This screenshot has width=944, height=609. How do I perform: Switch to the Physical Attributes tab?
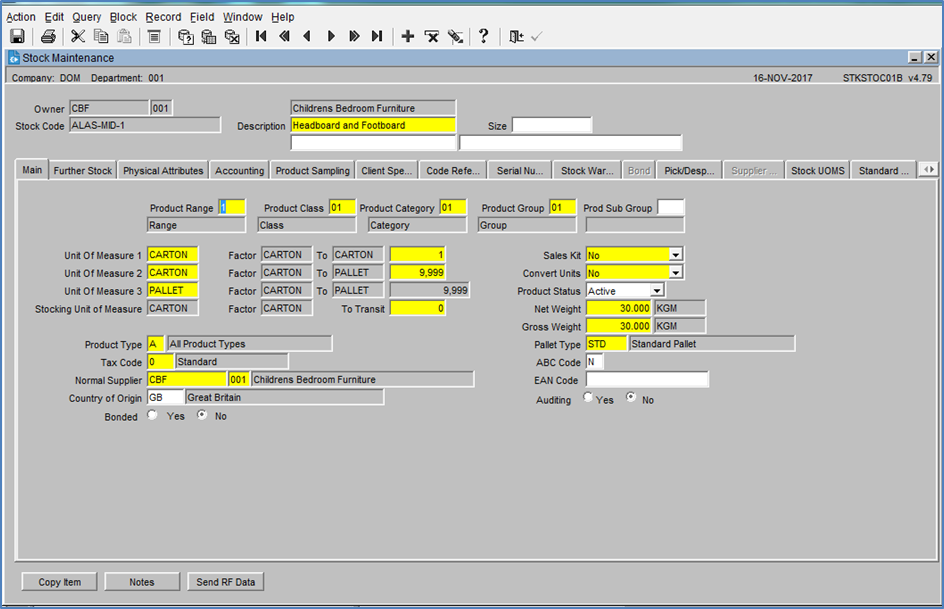coord(163,171)
